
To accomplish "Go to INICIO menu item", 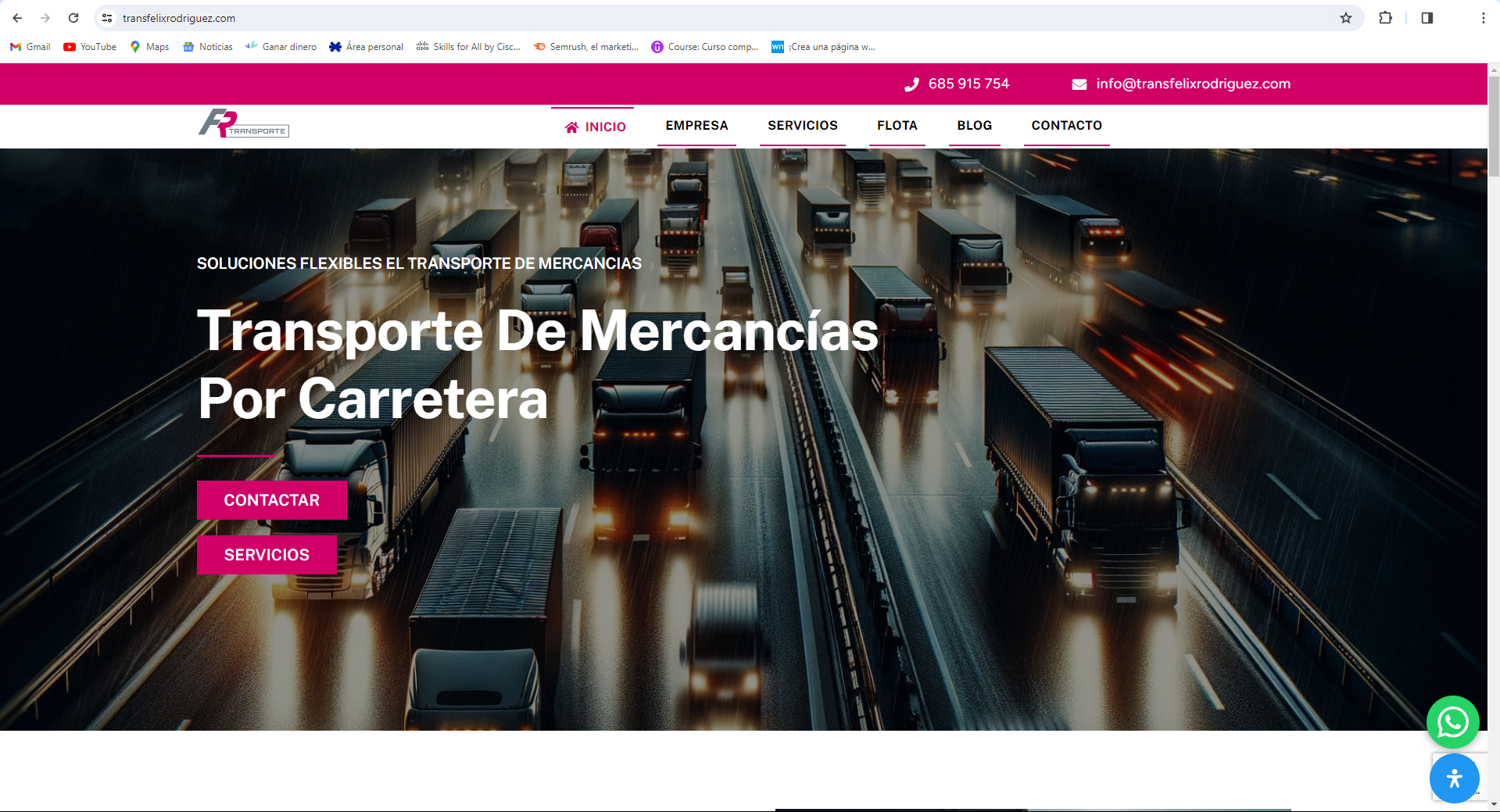I will (595, 127).
